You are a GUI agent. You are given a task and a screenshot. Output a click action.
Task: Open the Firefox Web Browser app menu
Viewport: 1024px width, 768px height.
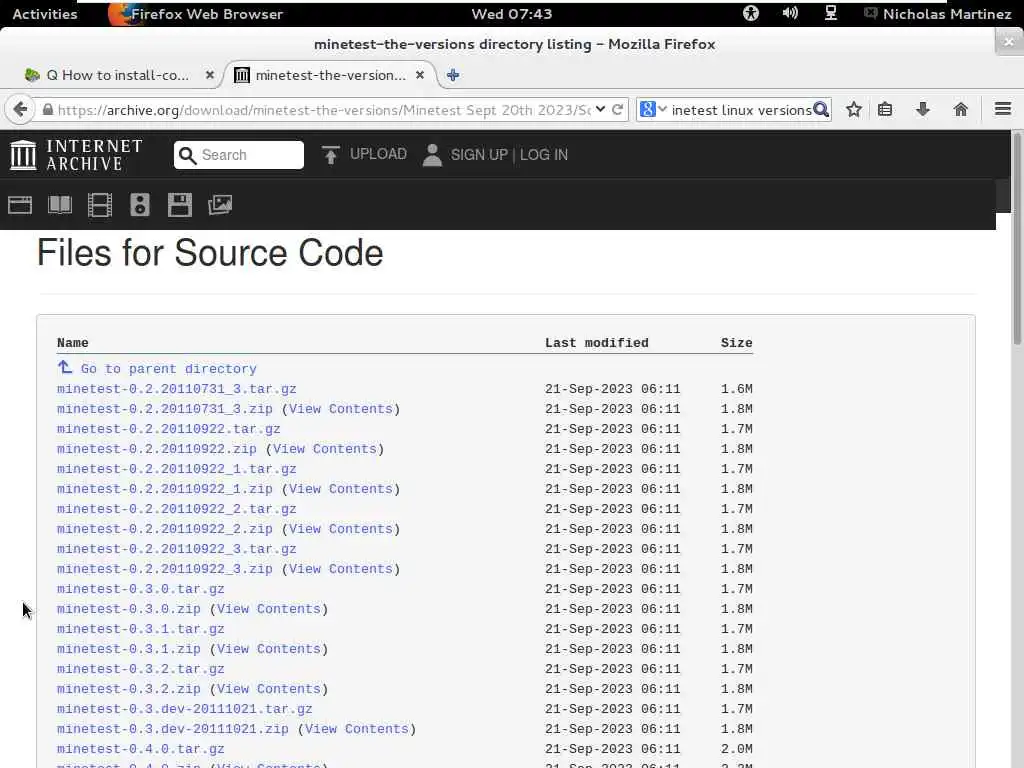pyautogui.click(x=195, y=14)
